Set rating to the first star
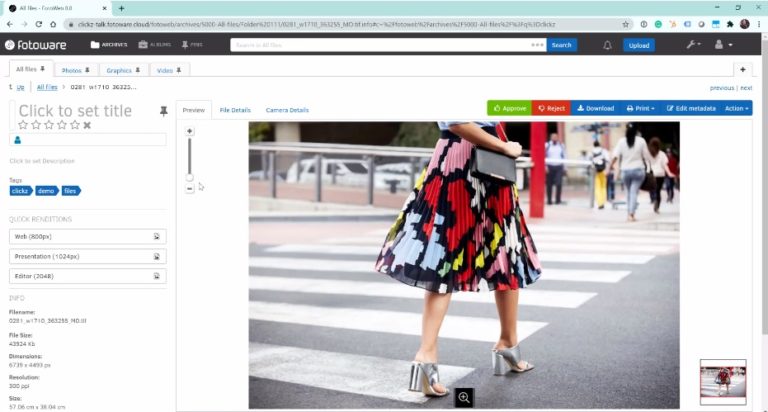Viewport: 768px width, 412px height. point(23,125)
